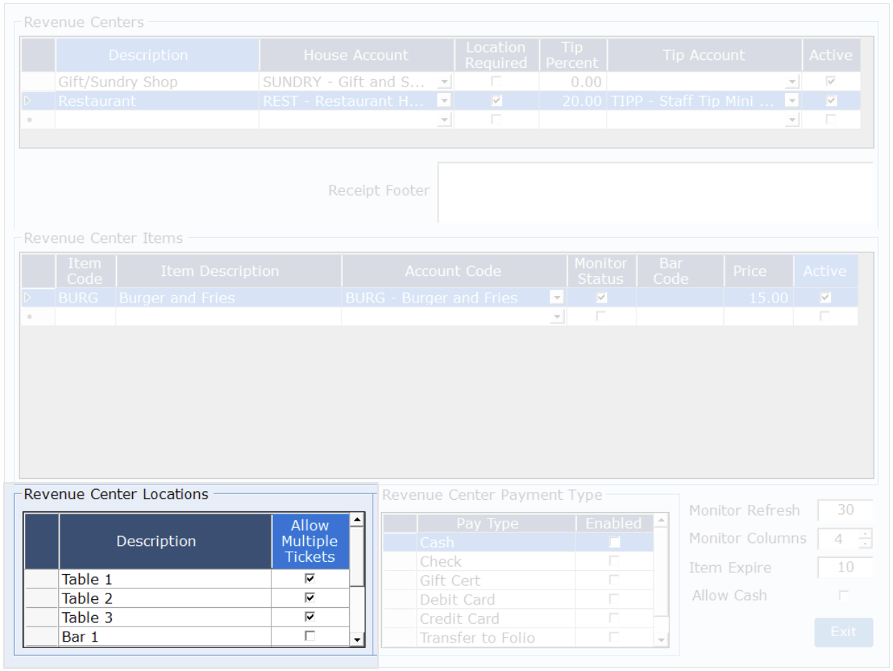The image size is (893, 671).
Task: Click the Monitor Refresh value field
Action: pyautogui.click(x=845, y=510)
